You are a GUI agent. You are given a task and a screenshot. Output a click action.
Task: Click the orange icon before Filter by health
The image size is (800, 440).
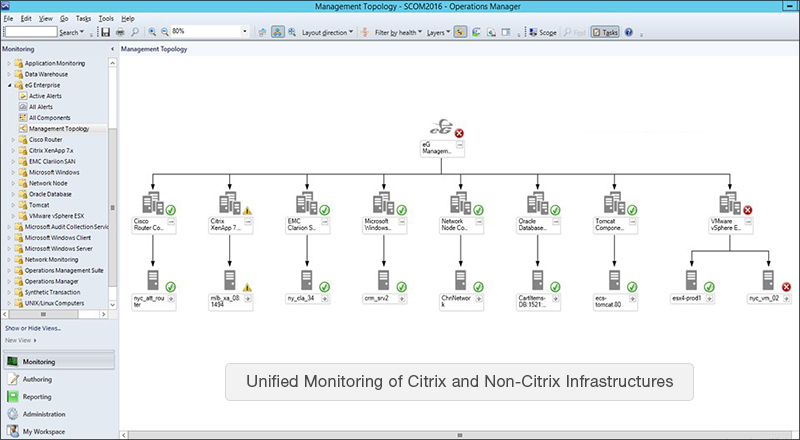click(x=365, y=32)
